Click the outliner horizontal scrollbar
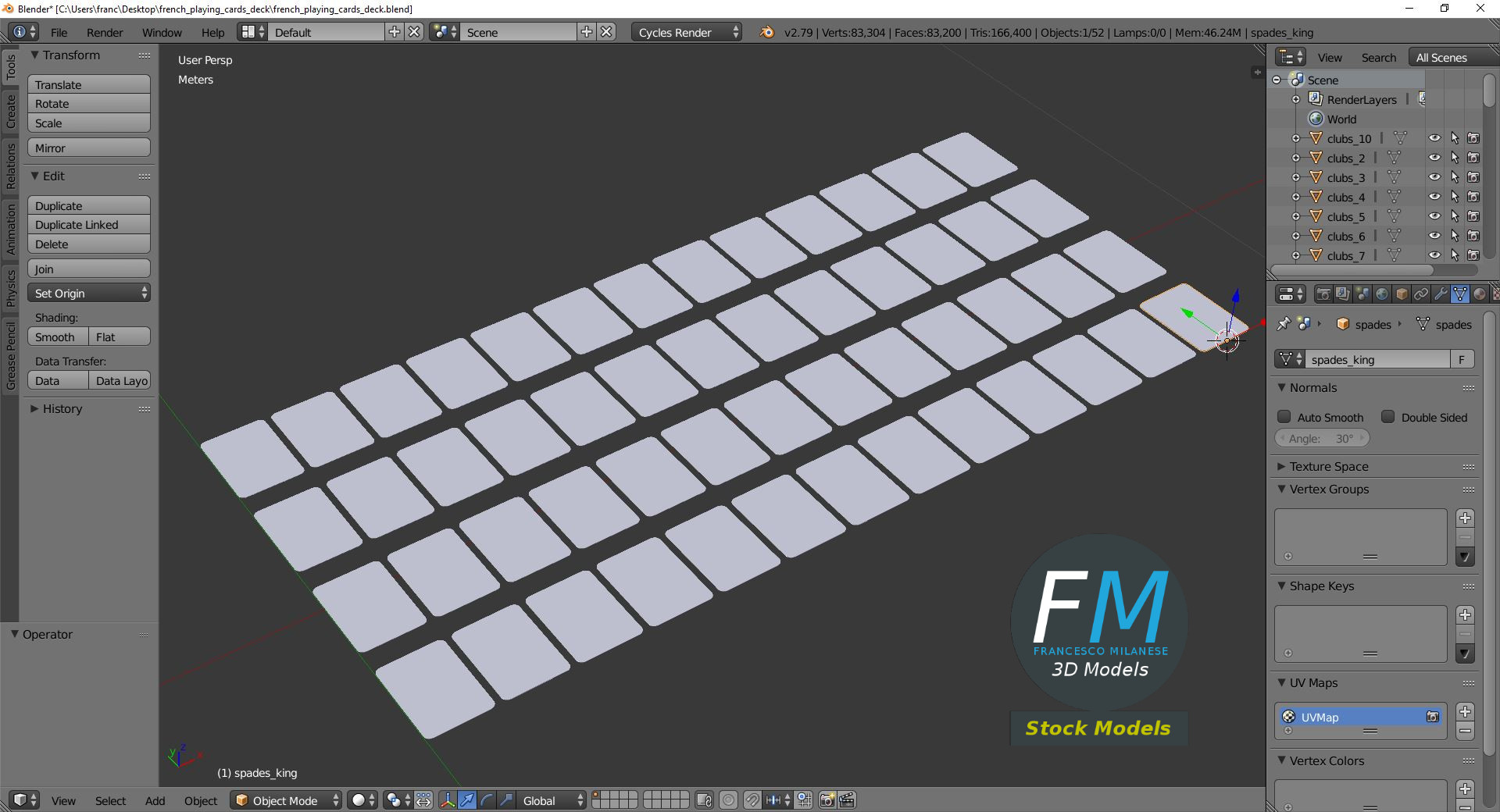Screen dimensions: 1500x812 [1353, 270]
